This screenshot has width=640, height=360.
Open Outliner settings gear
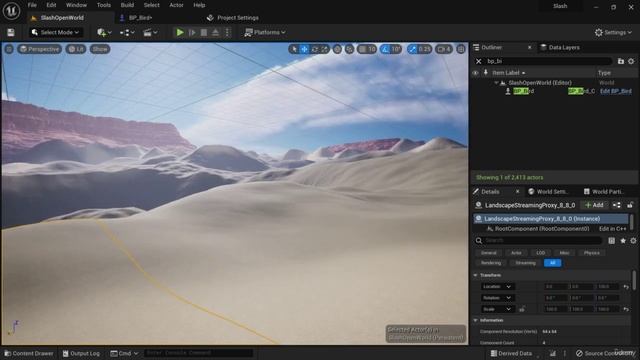tap(631, 61)
